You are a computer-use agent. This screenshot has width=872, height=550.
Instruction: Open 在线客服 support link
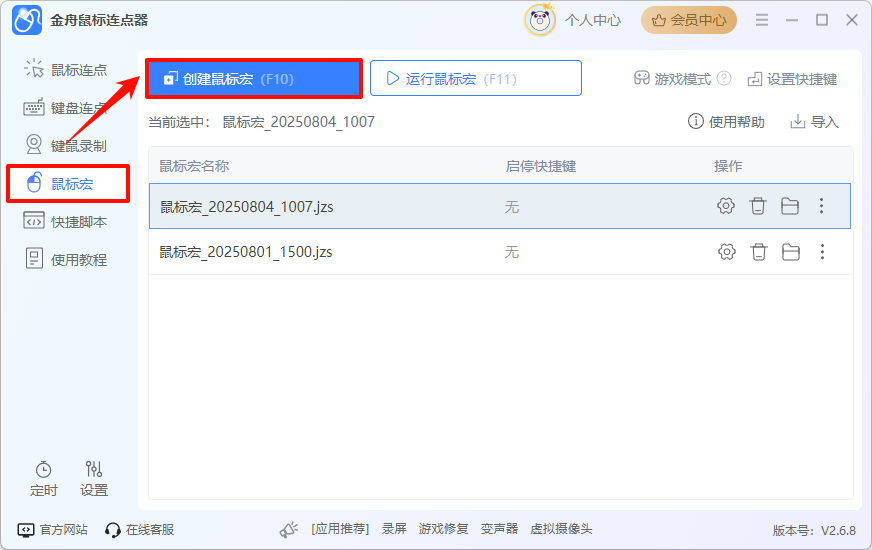tap(140, 529)
